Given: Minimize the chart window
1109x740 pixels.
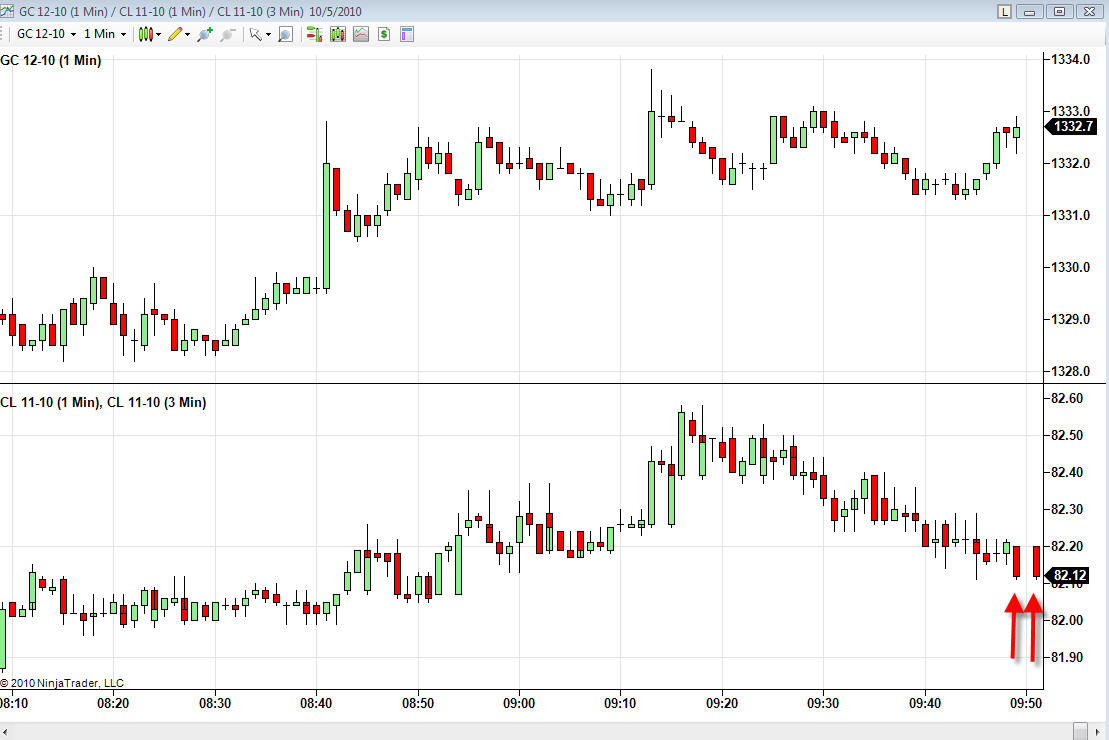Looking at the screenshot, I should (1030, 11).
